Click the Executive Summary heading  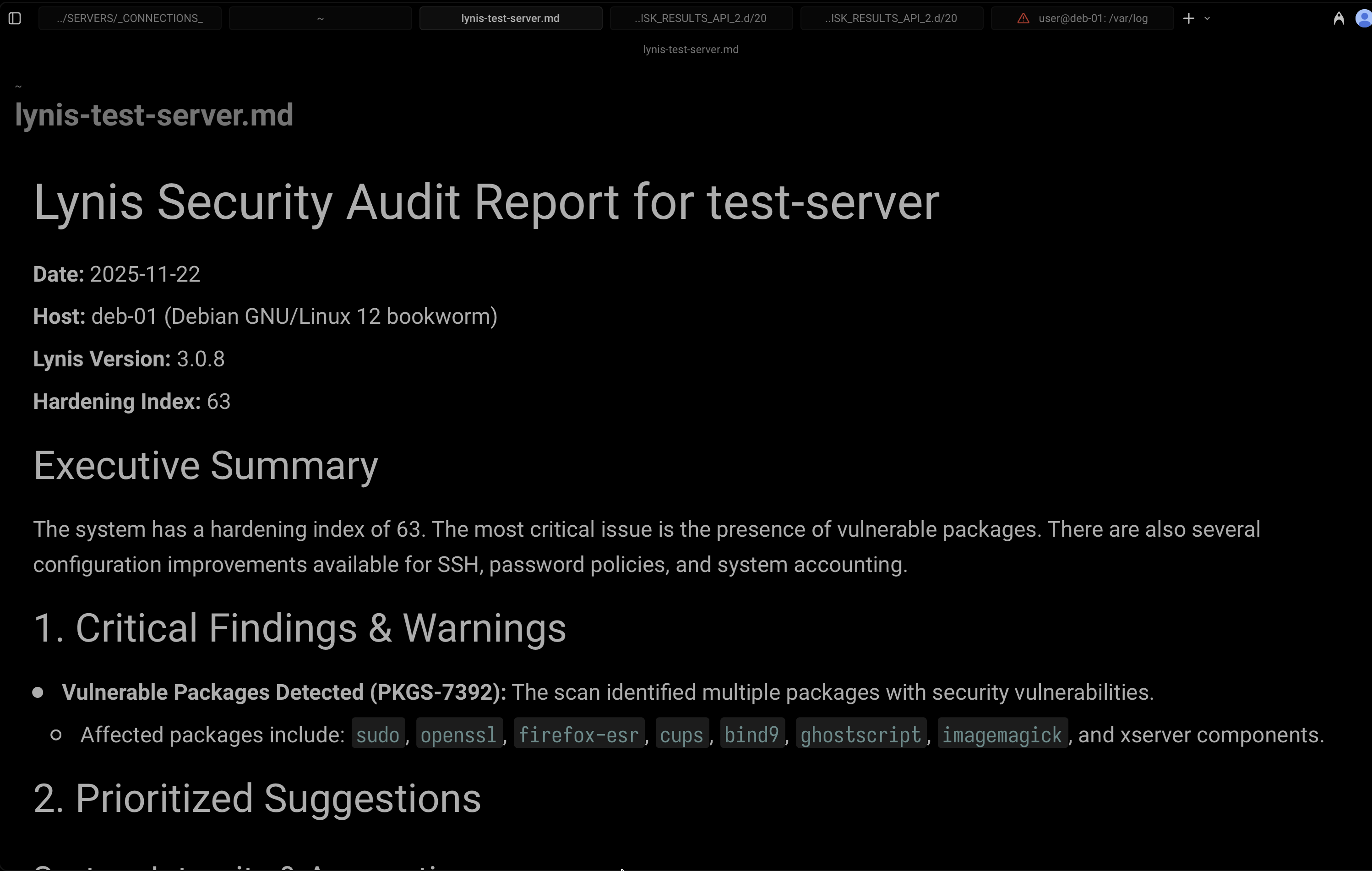tap(206, 466)
